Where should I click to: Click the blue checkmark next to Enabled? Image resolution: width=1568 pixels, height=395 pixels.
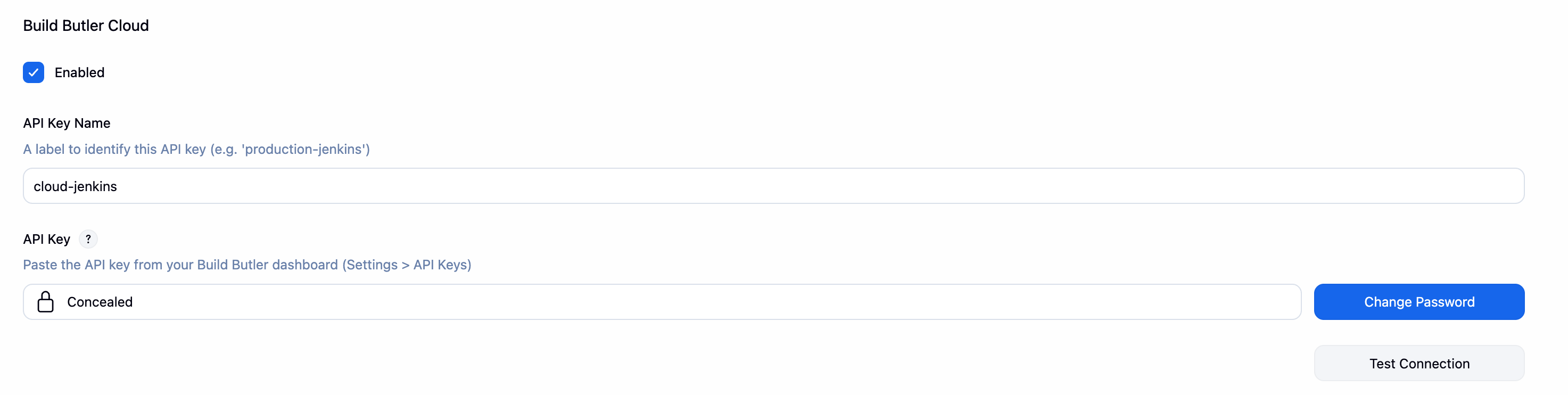tap(34, 72)
